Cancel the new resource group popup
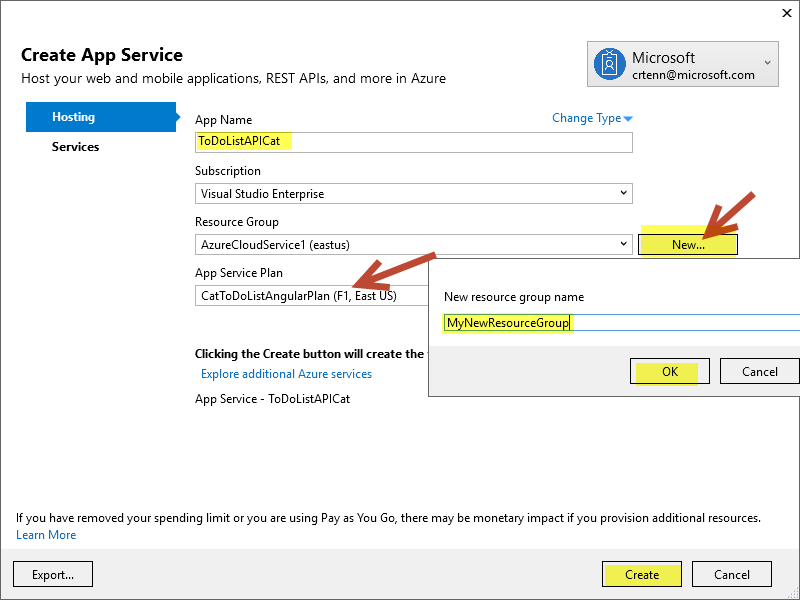The height and width of the screenshot is (600, 800). point(759,372)
